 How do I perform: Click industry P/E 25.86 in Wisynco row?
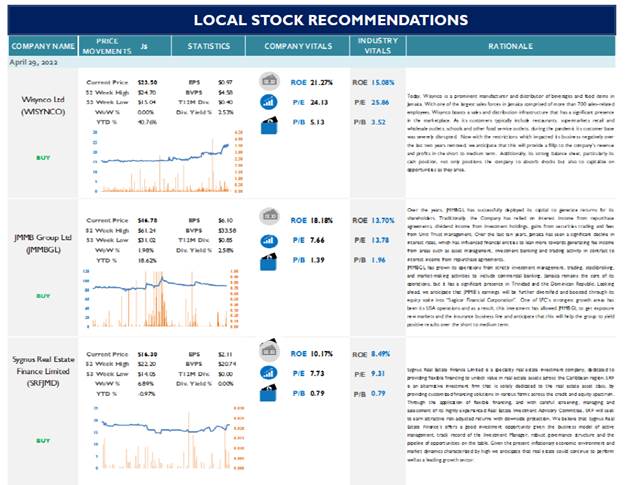(380, 102)
